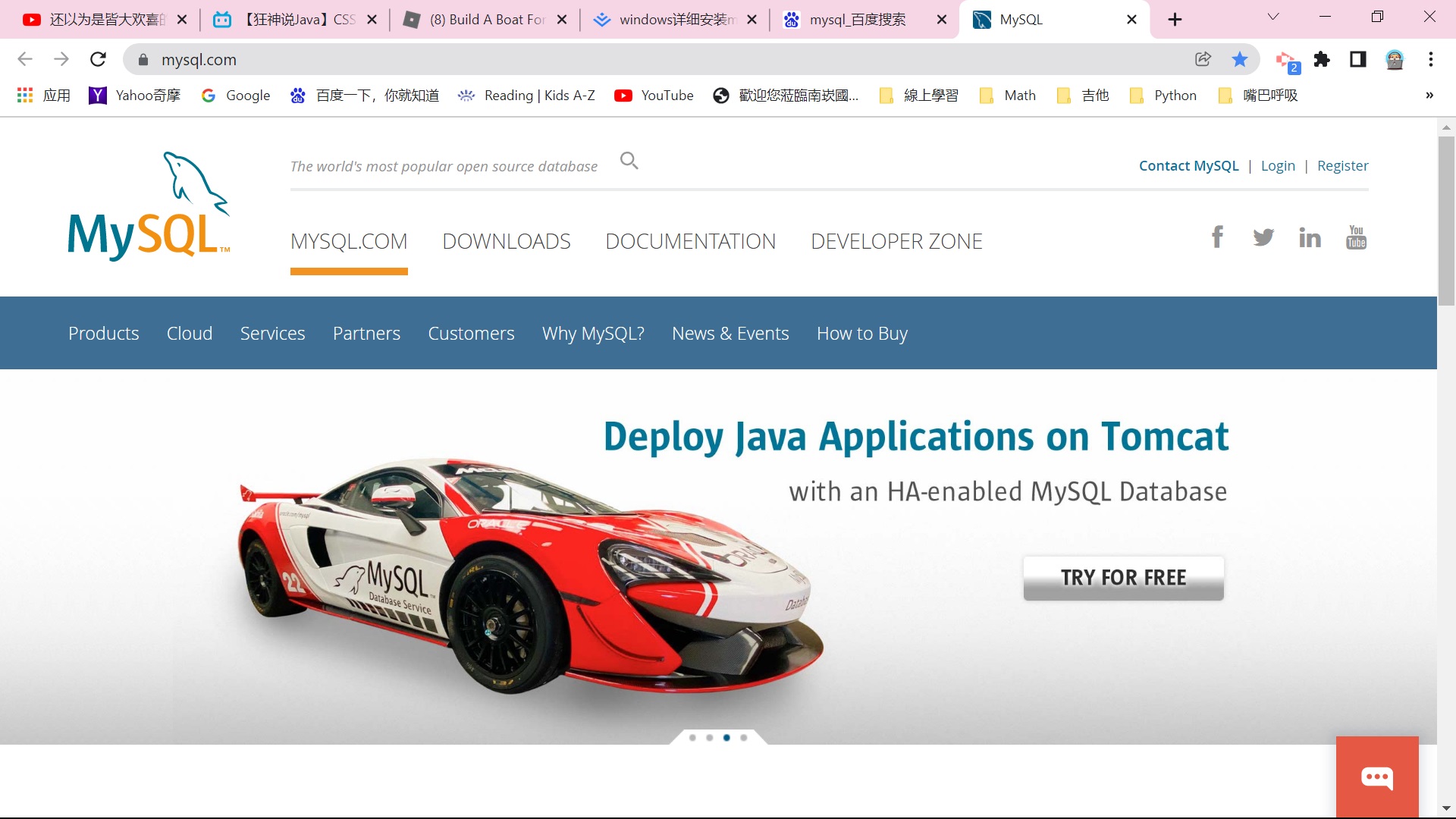Open the Cloud menu item
The image size is (1456, 819).
[190, 333]
